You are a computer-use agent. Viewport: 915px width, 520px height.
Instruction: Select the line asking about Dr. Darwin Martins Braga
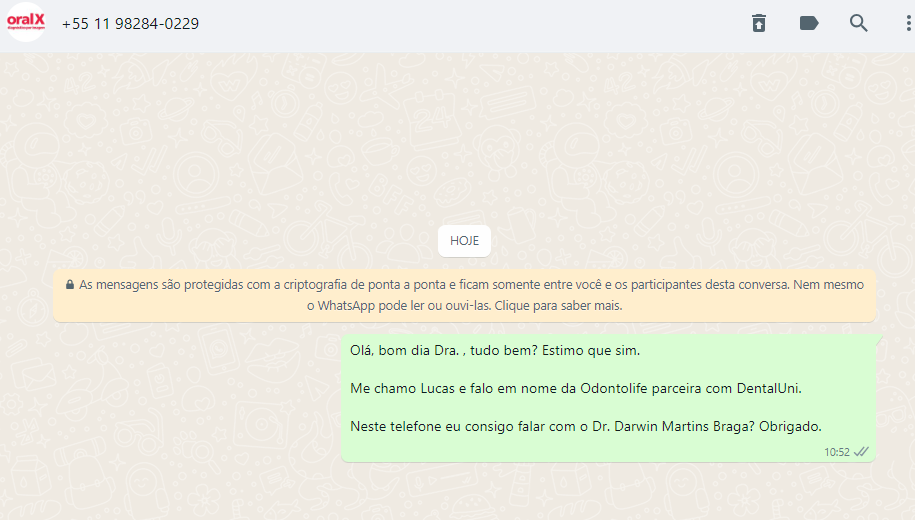point(586,426)
